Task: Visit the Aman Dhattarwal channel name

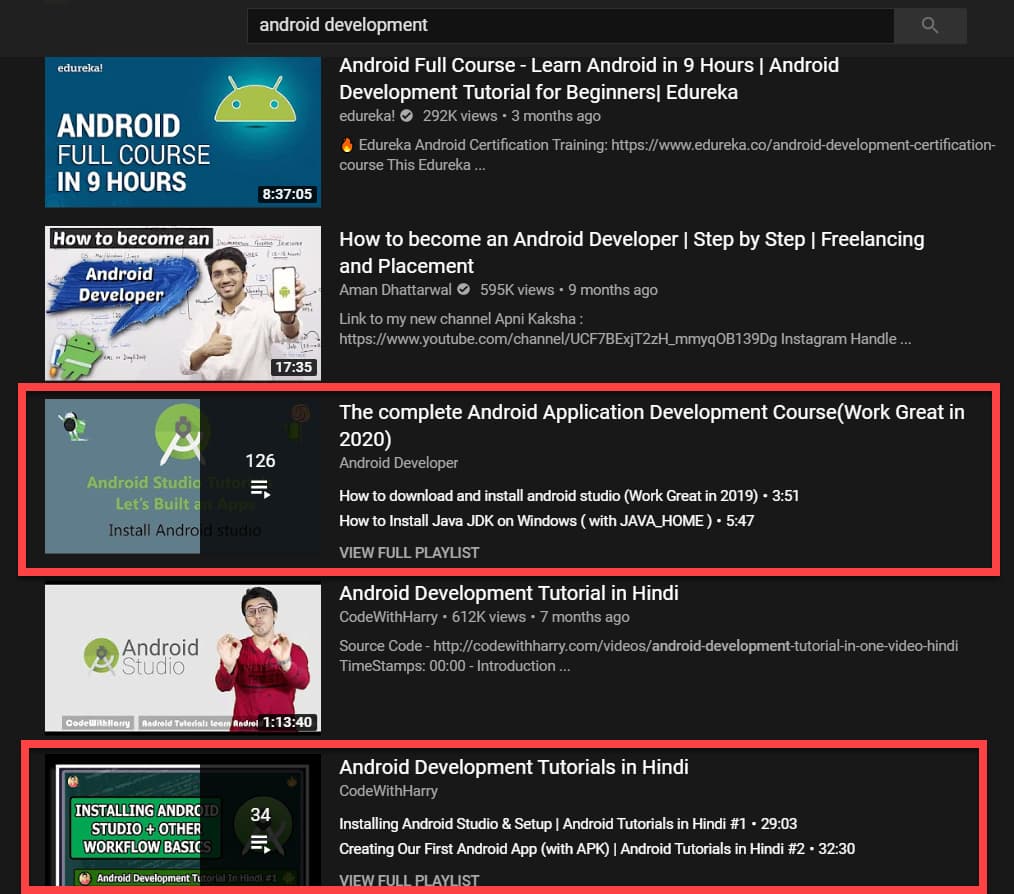Action: pyautogui.click(x=395, y=290)
